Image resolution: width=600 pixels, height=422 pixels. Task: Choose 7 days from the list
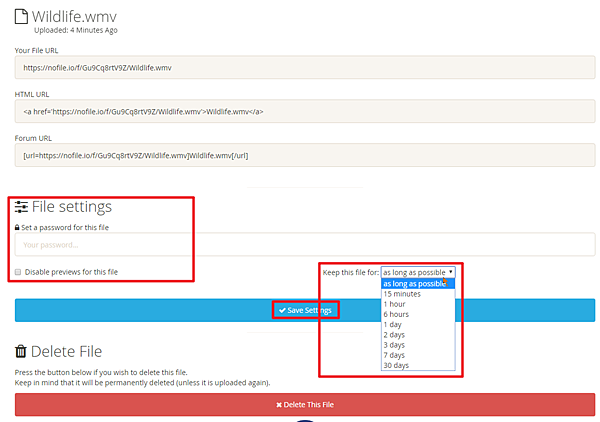tap(418, 355)
